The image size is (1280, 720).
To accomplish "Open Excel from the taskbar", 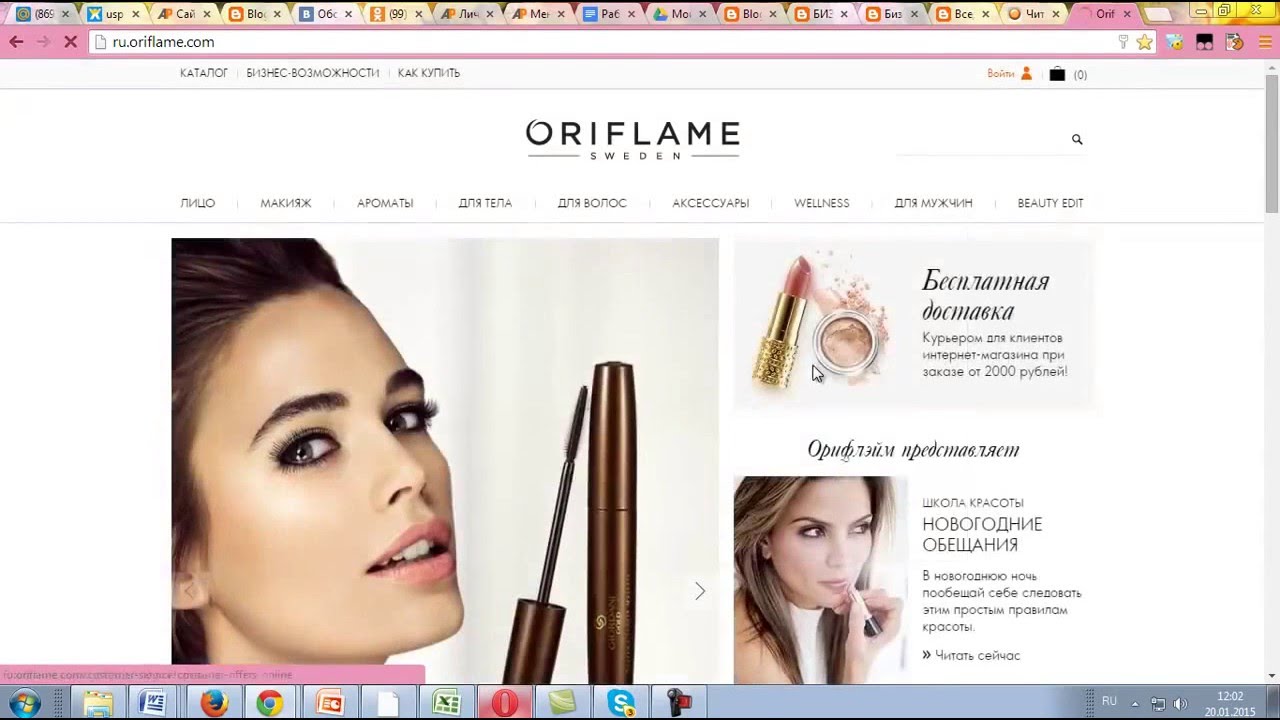I will coord(446,703).
